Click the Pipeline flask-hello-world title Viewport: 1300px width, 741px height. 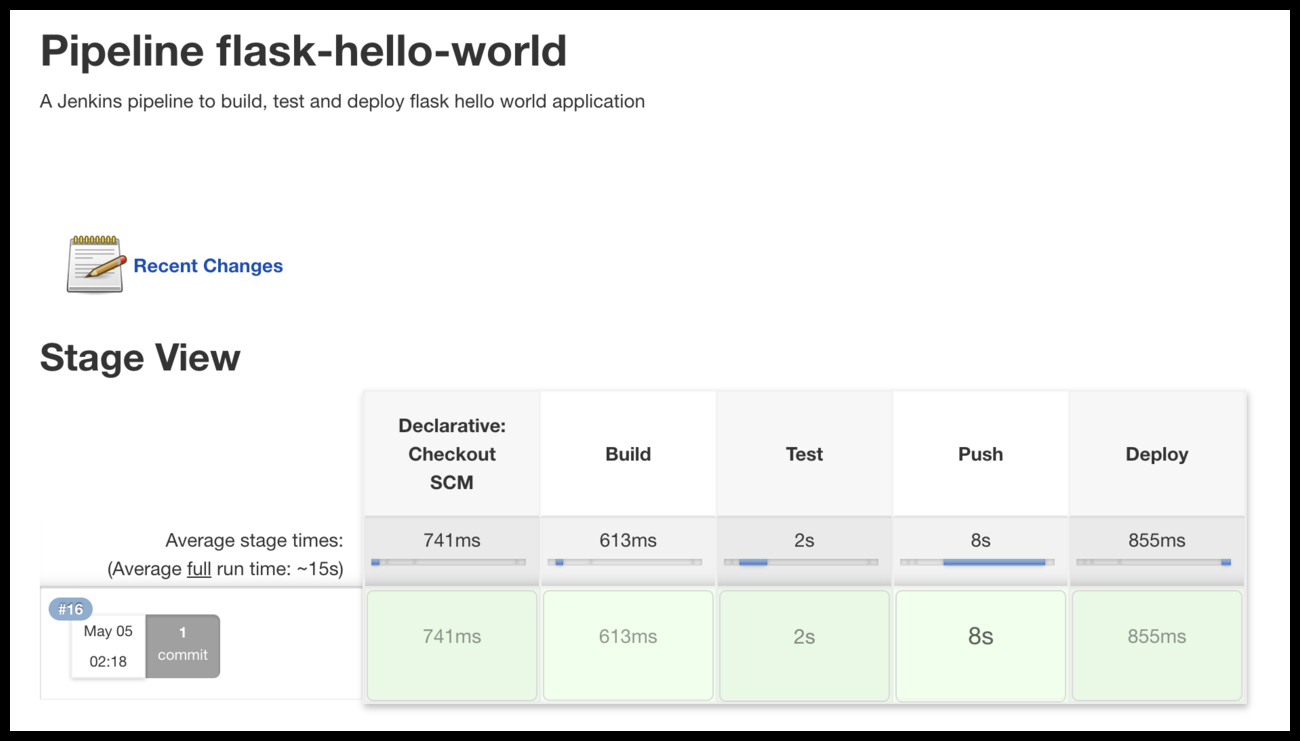(303, 51)
